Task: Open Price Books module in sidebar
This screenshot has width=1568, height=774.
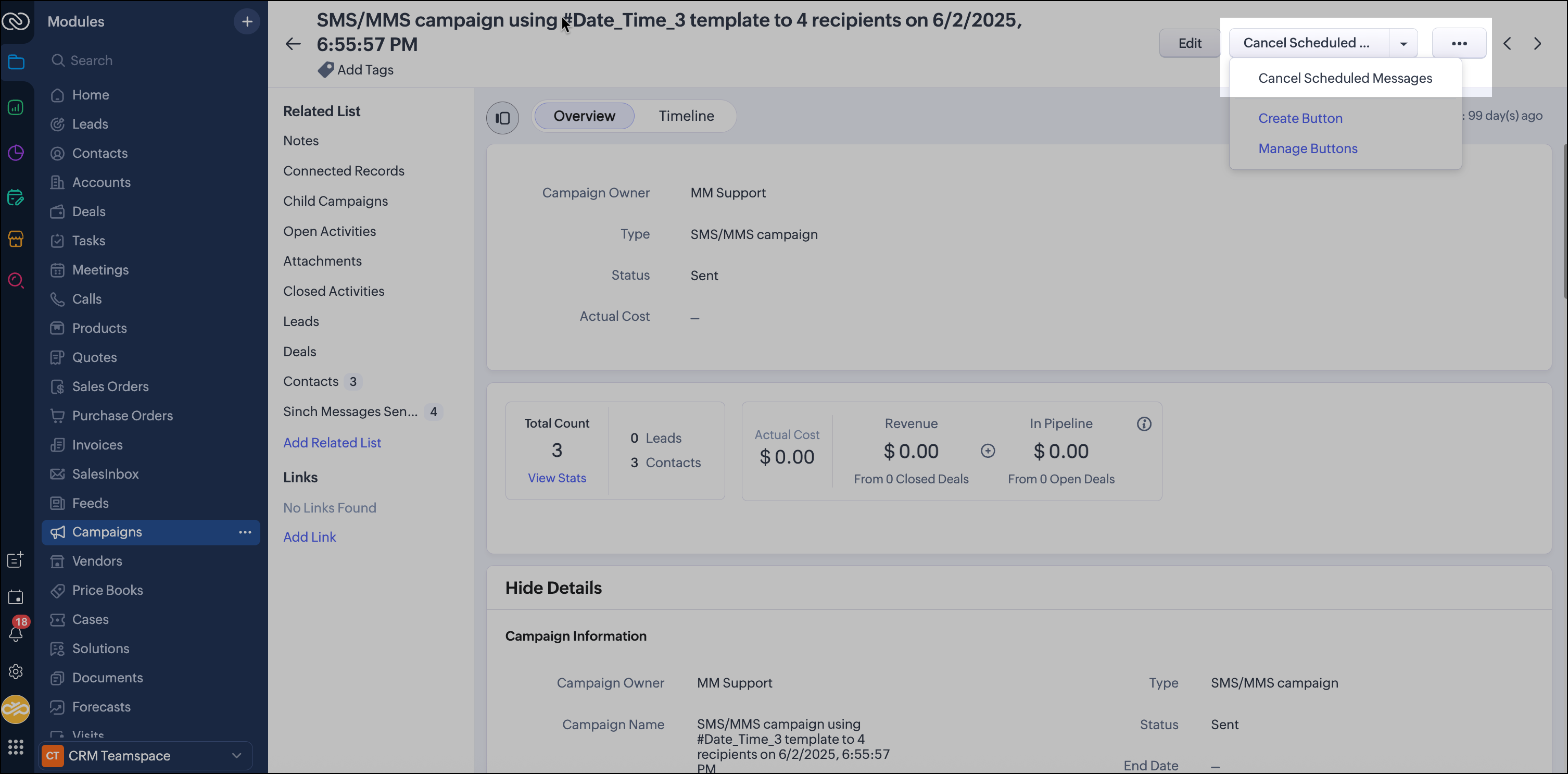Action: click(107, 591)
